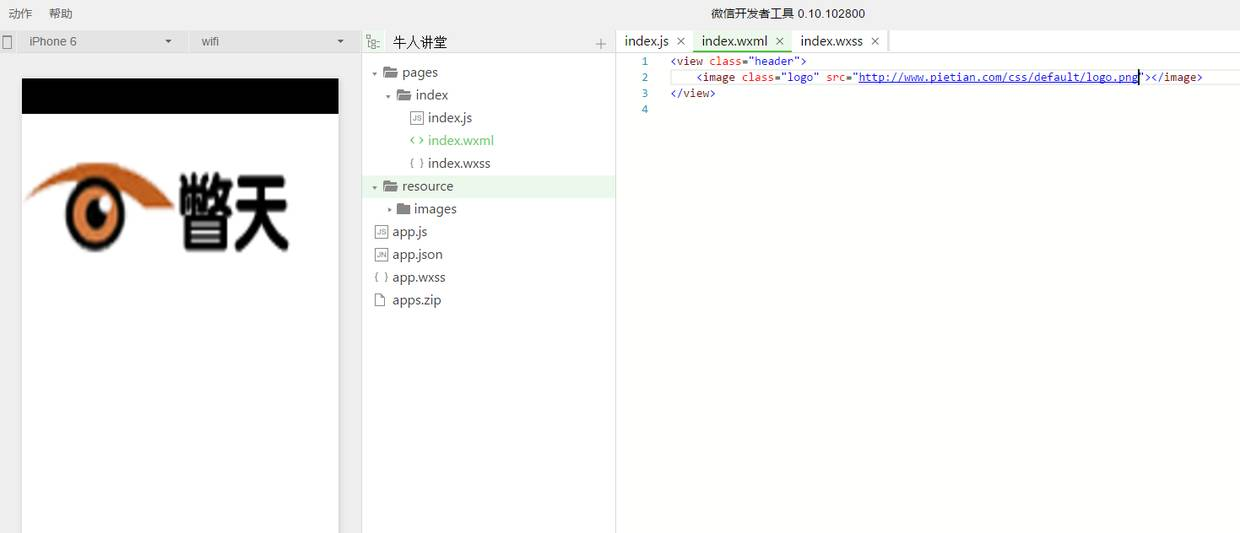The image size is (1240, 533).
Task: Select index.js in the file tree
Action: click(450, 118)
